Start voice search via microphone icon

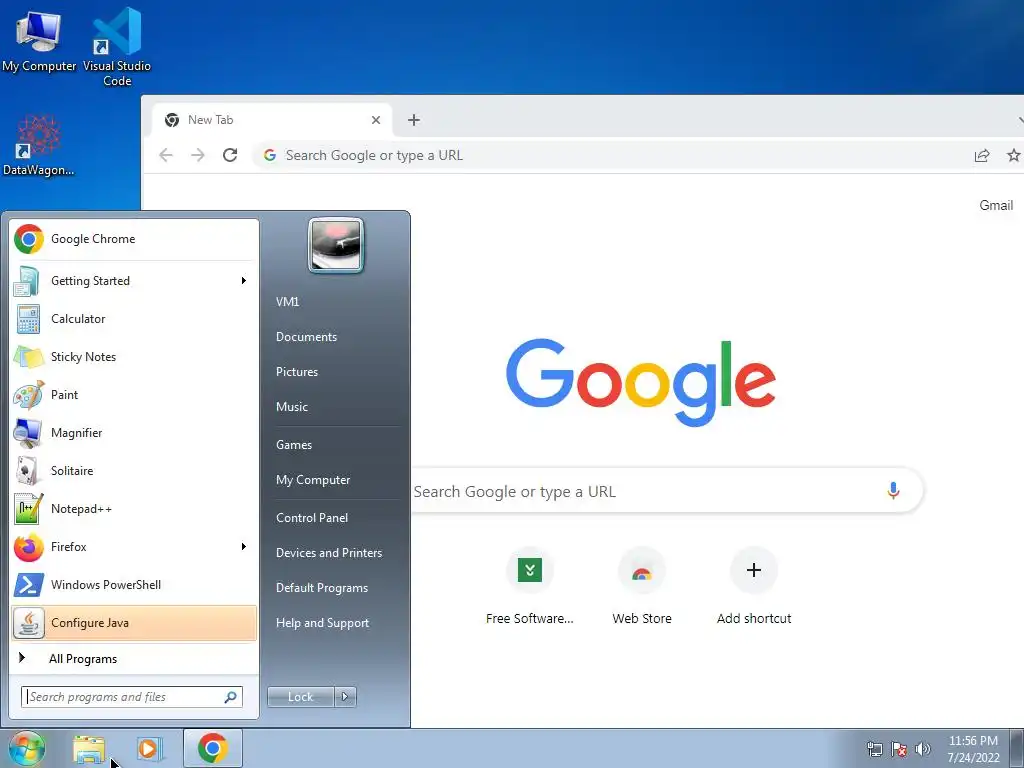click(x=893, y=491)
